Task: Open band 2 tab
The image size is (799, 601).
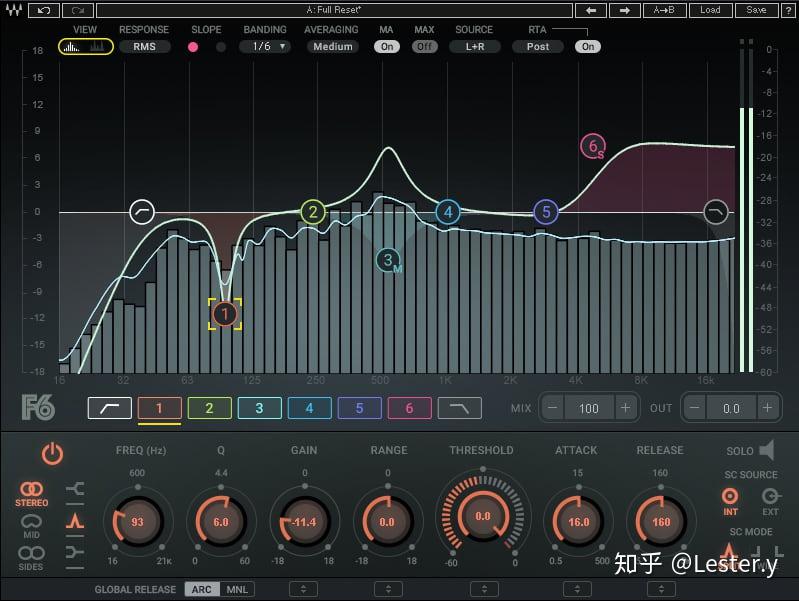Action: [209, 408]
